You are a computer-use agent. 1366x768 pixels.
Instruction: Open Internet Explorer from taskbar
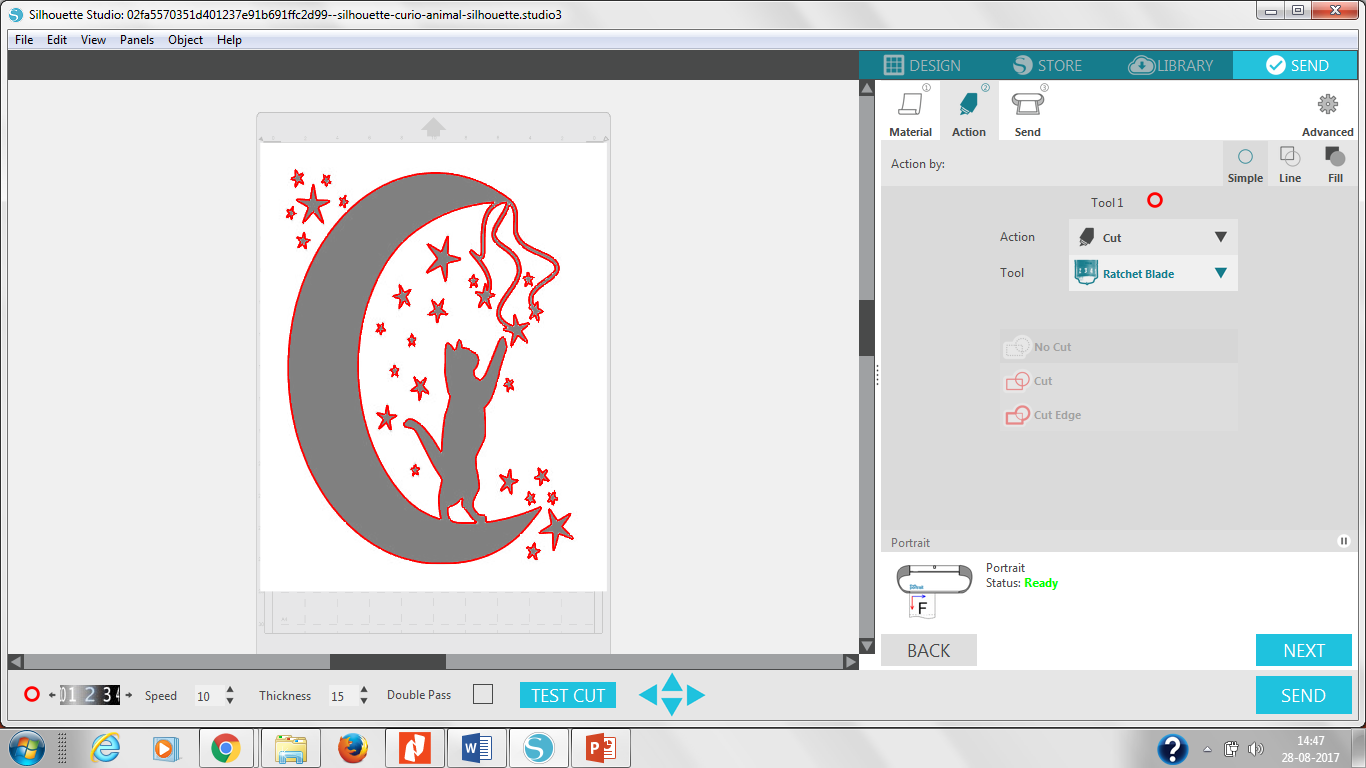coord(105,748)
